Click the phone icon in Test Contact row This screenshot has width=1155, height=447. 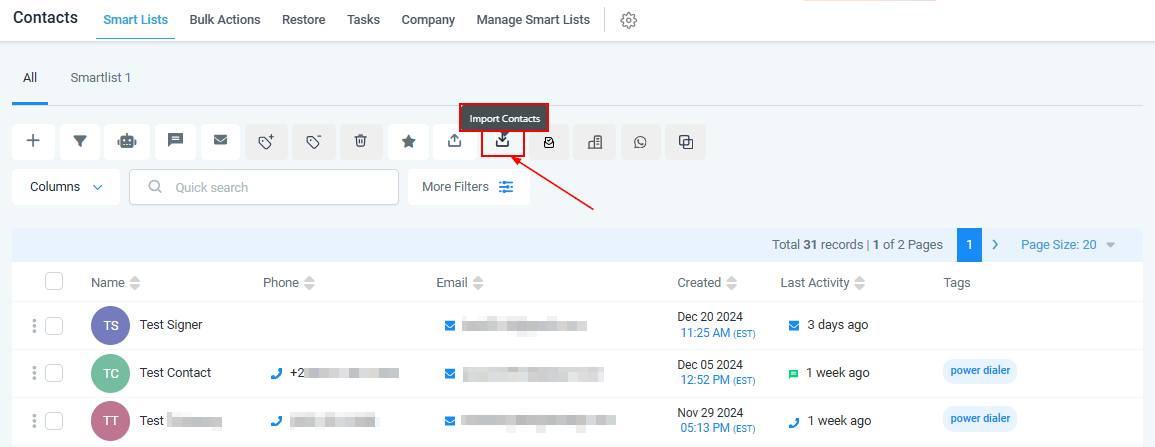(x=276, y=373)
